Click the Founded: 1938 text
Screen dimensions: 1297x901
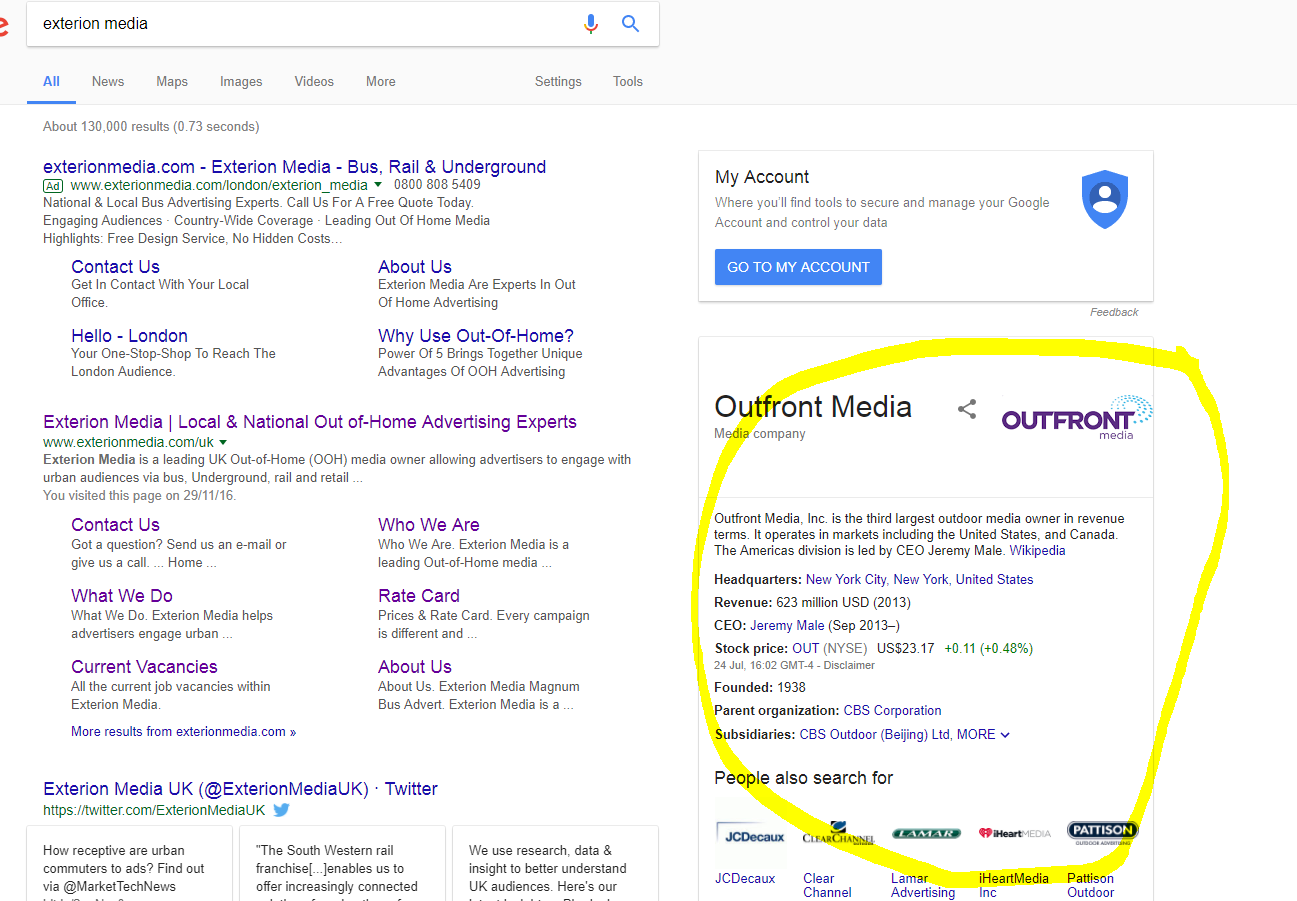(x=760, y=688)
